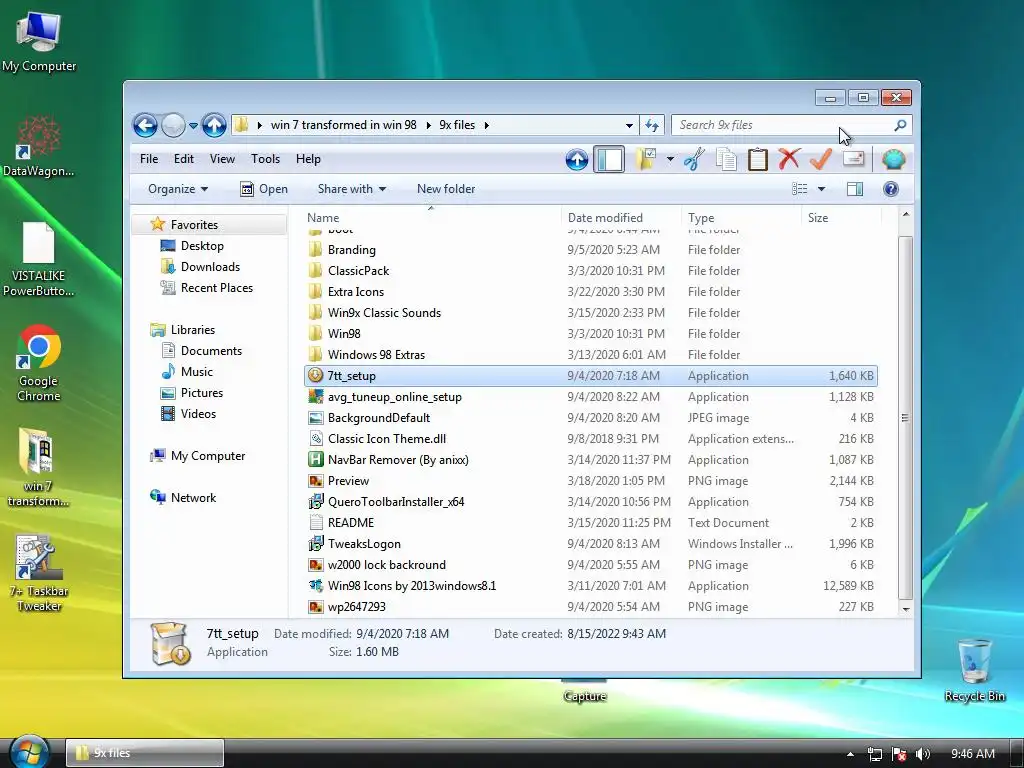Open the Organize dropdown
1024x768 pixels.
[x=178, y=189]
